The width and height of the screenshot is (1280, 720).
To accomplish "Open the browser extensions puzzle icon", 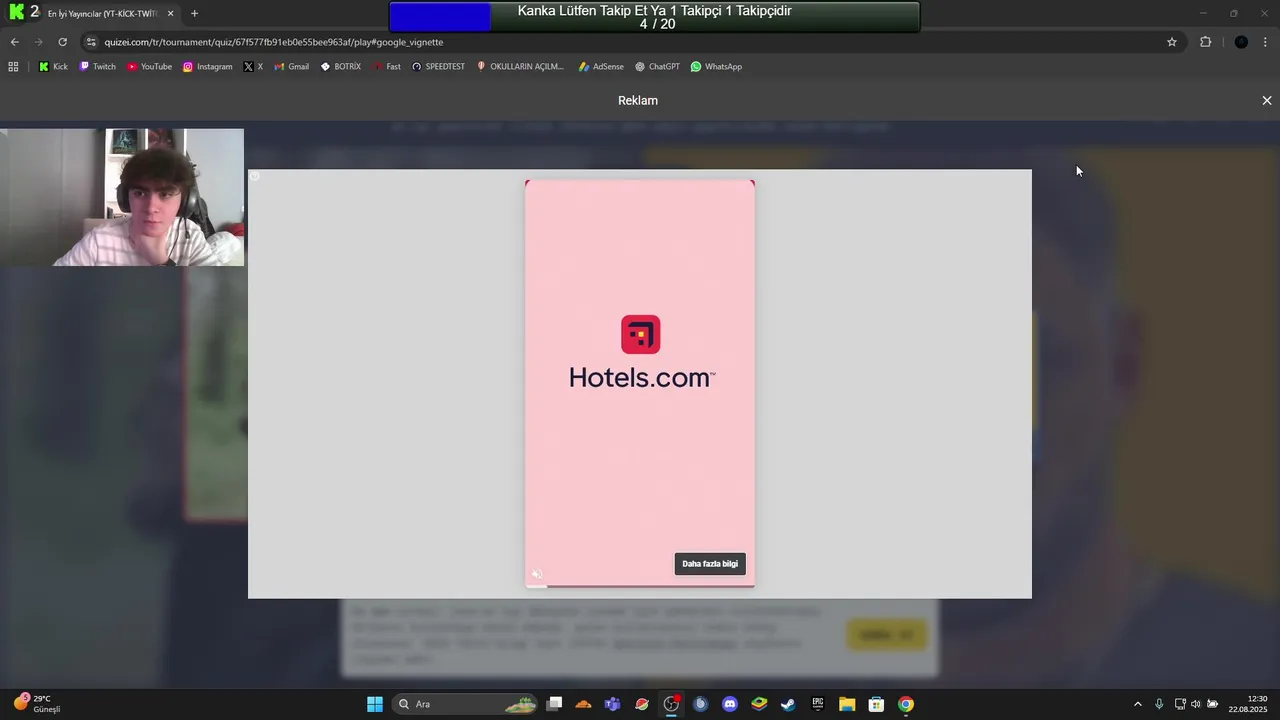I will point(1205,42).
